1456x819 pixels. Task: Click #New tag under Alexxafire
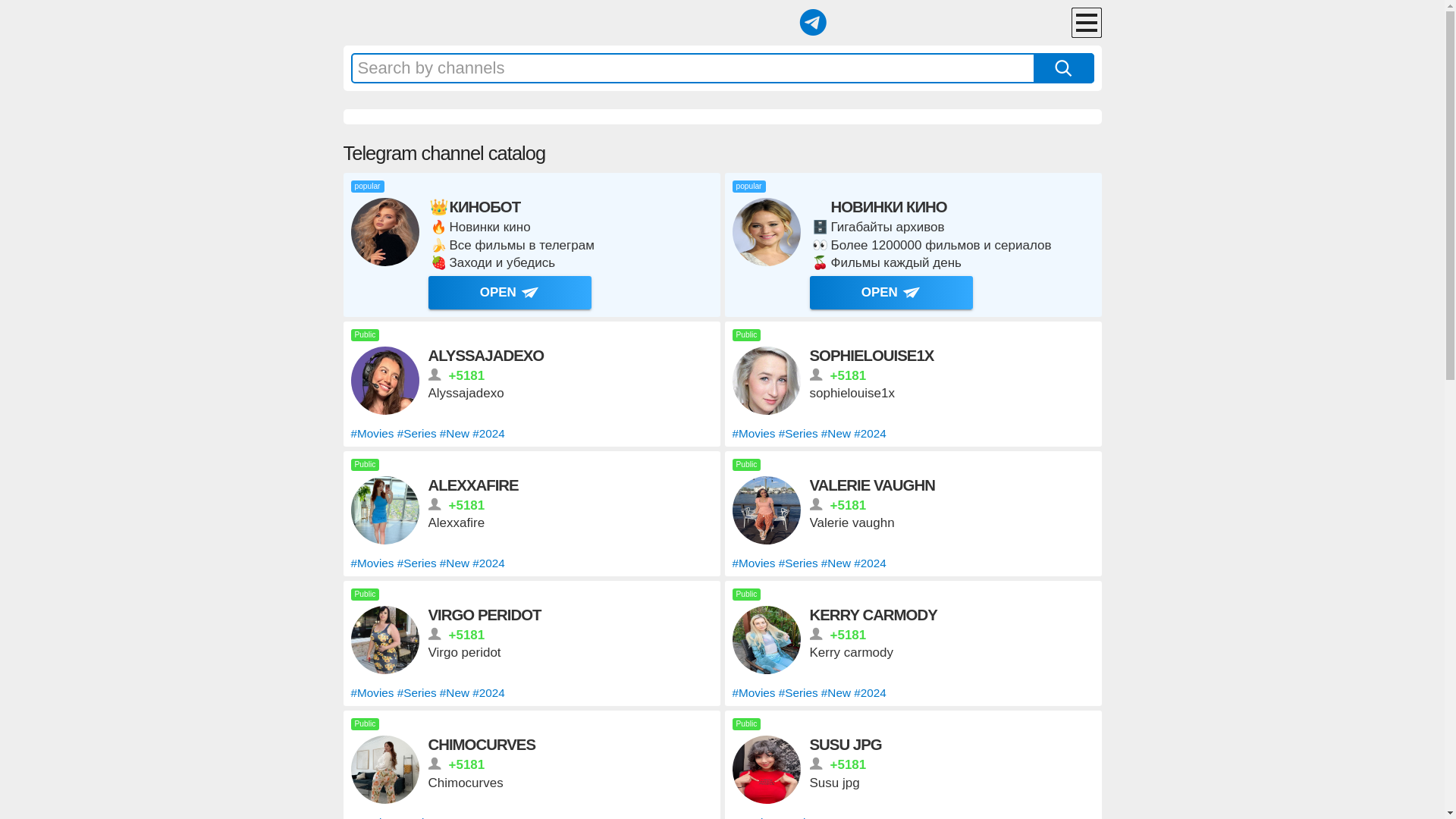pyautogui.click(x=454, y=563)
